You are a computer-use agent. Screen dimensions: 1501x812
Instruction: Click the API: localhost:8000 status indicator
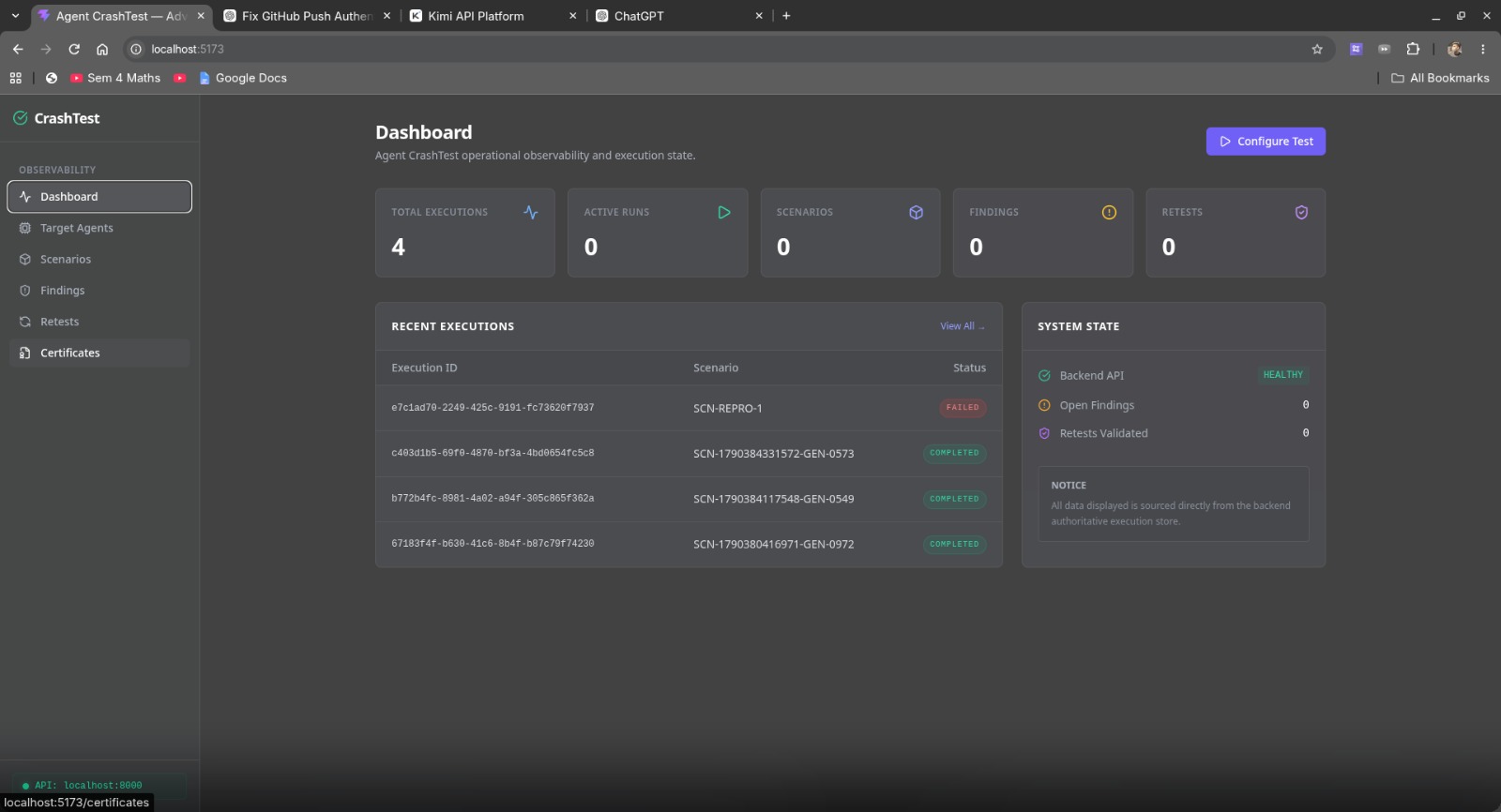(99, 786)
